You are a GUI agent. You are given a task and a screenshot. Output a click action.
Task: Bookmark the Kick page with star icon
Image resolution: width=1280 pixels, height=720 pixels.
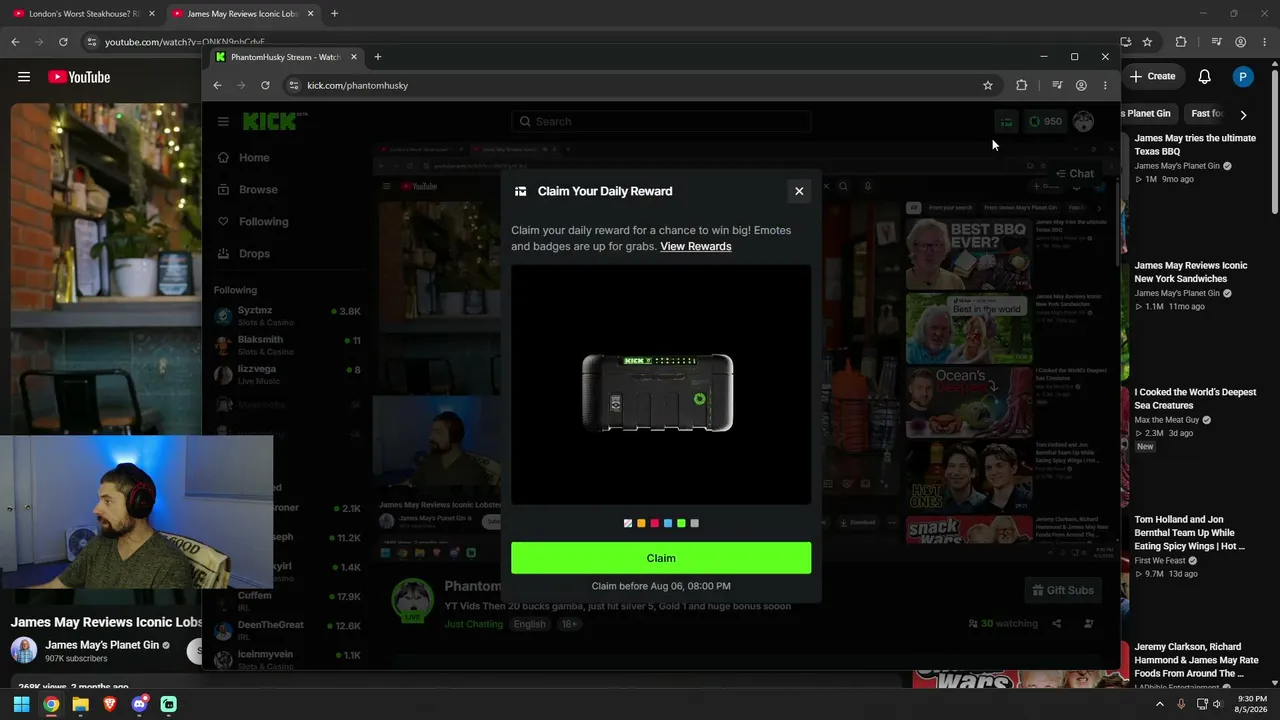pyautogui.click(x=988, y=85)
